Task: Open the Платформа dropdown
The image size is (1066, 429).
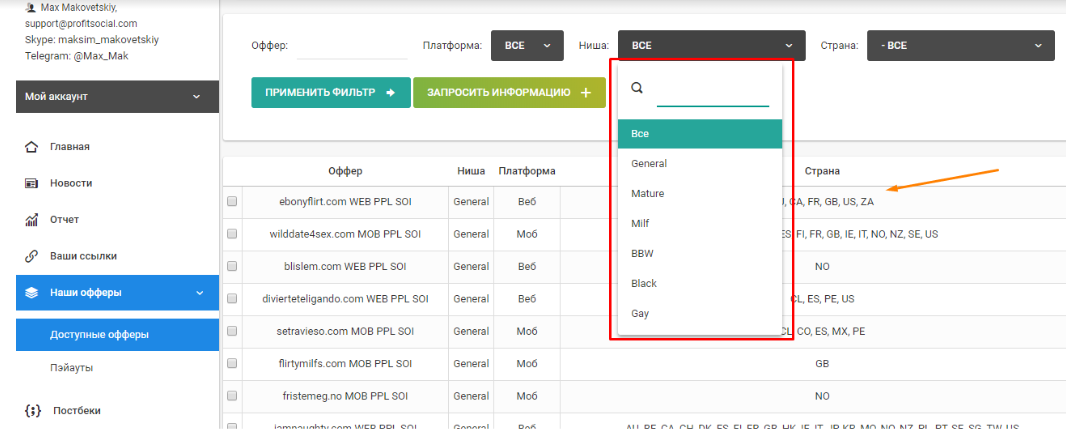Action: (x=528, y=46)
